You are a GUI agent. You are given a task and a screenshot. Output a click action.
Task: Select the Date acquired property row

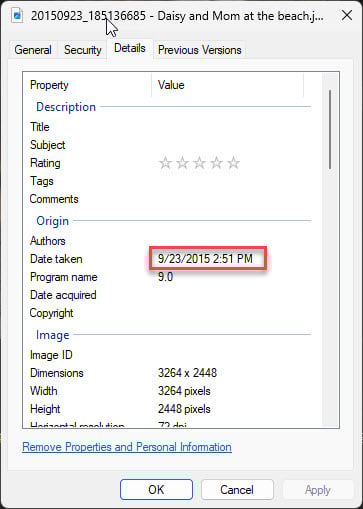tap(170, 295)
